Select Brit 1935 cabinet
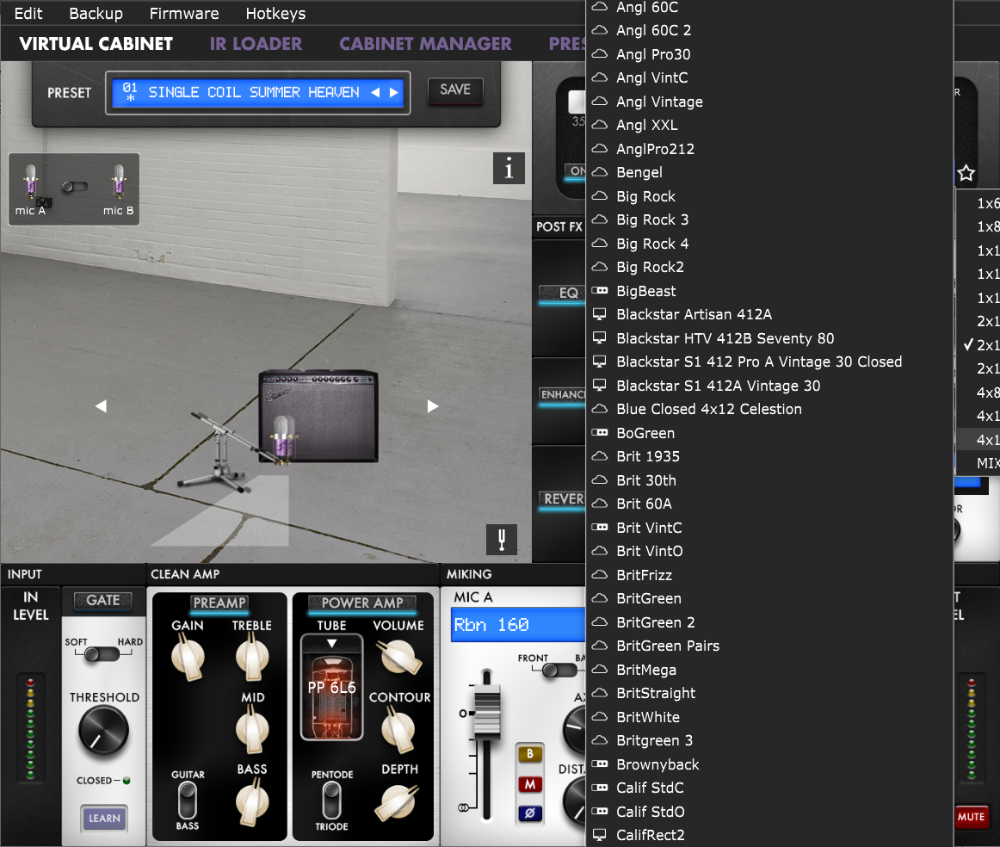The width and height of the screenshot is (1000, 847). (x=769, y=457)
